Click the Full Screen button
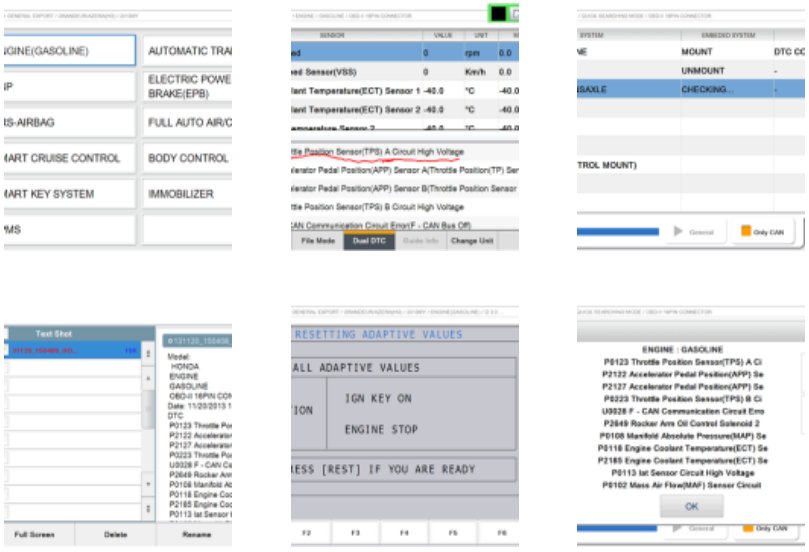 click(34, 534)
